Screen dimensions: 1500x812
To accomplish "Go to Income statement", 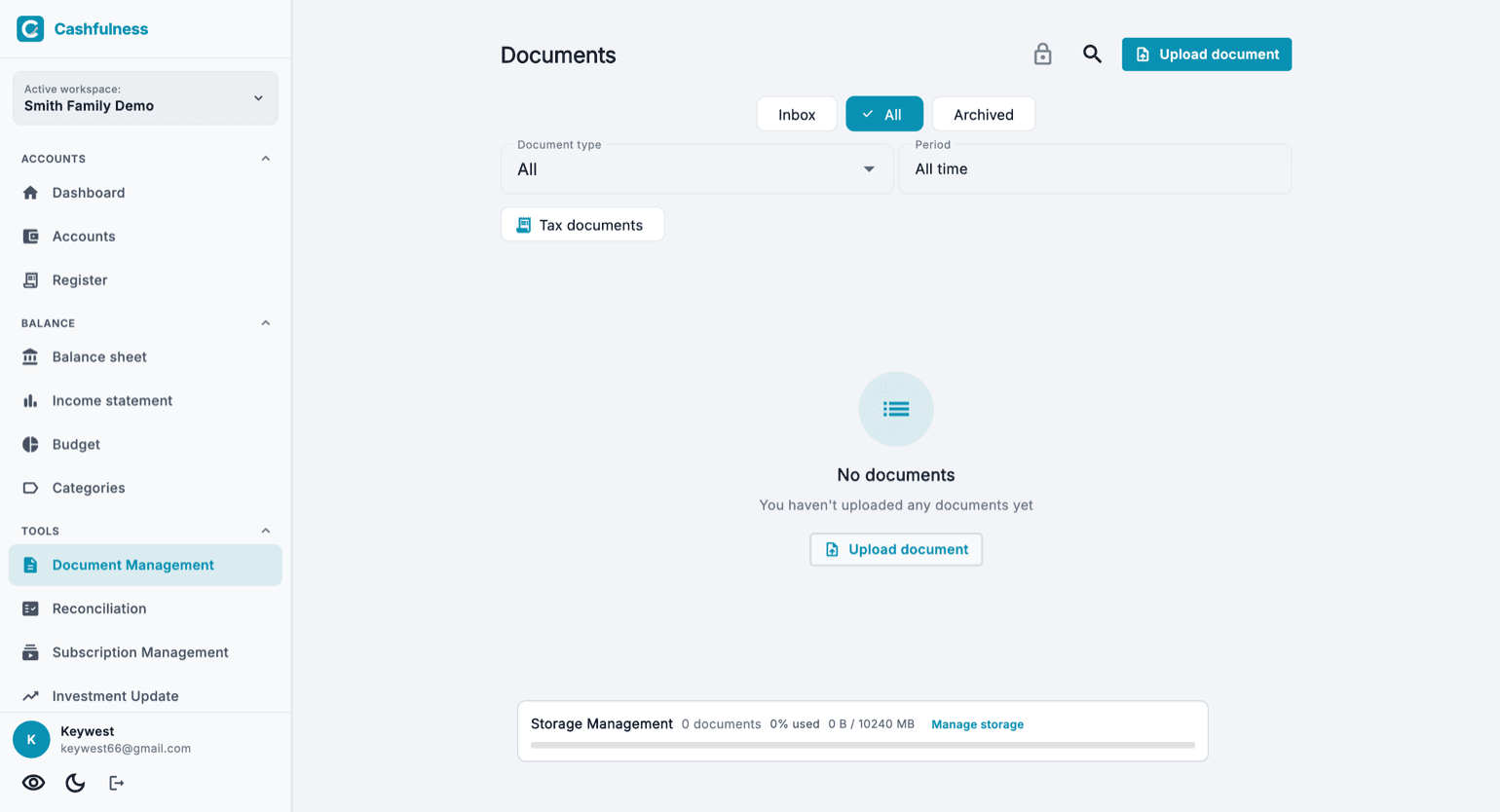I will pyautogui.click(x=145, y=401).
